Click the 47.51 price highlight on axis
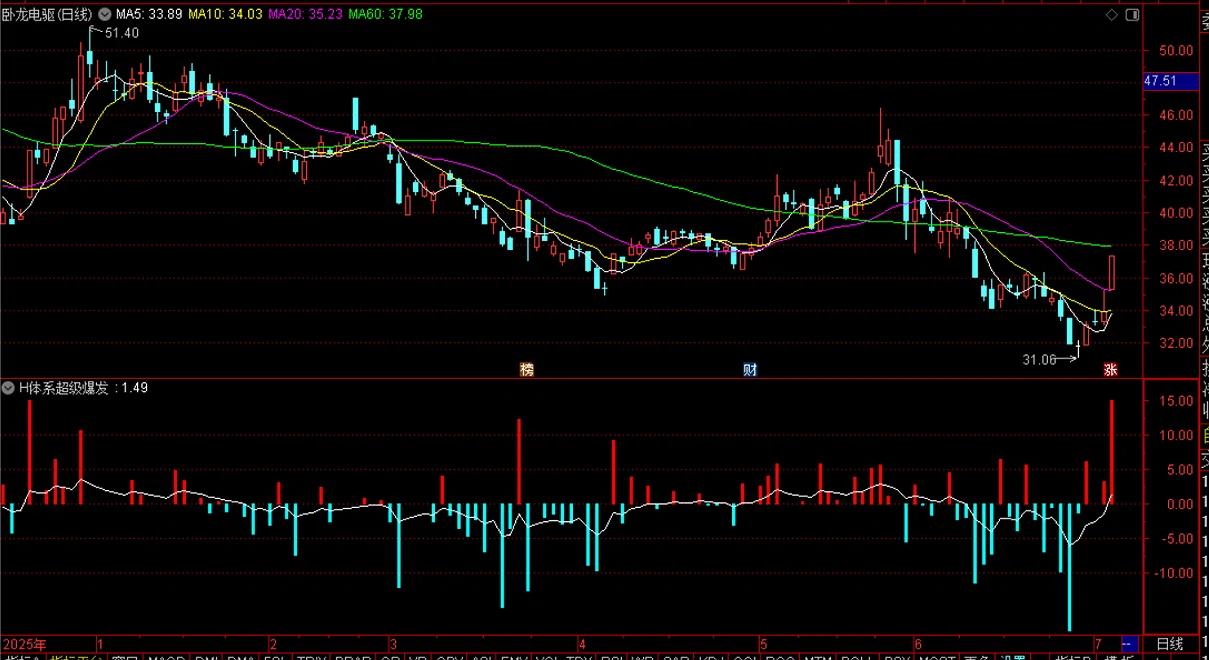The width and height of the screenshot is (1209, 660). tap(1172, 82)
